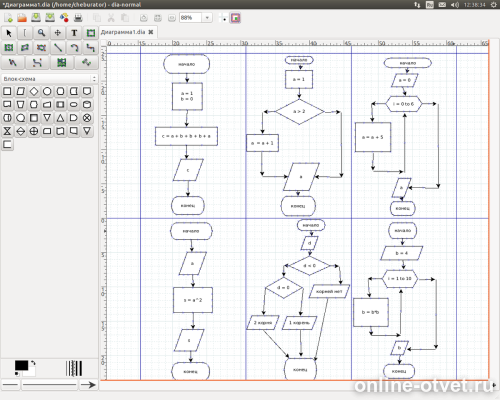Screen dimensions: 500x400
Task: Click the Print diagram toolbar icon
Action: (x=78, y=18)
